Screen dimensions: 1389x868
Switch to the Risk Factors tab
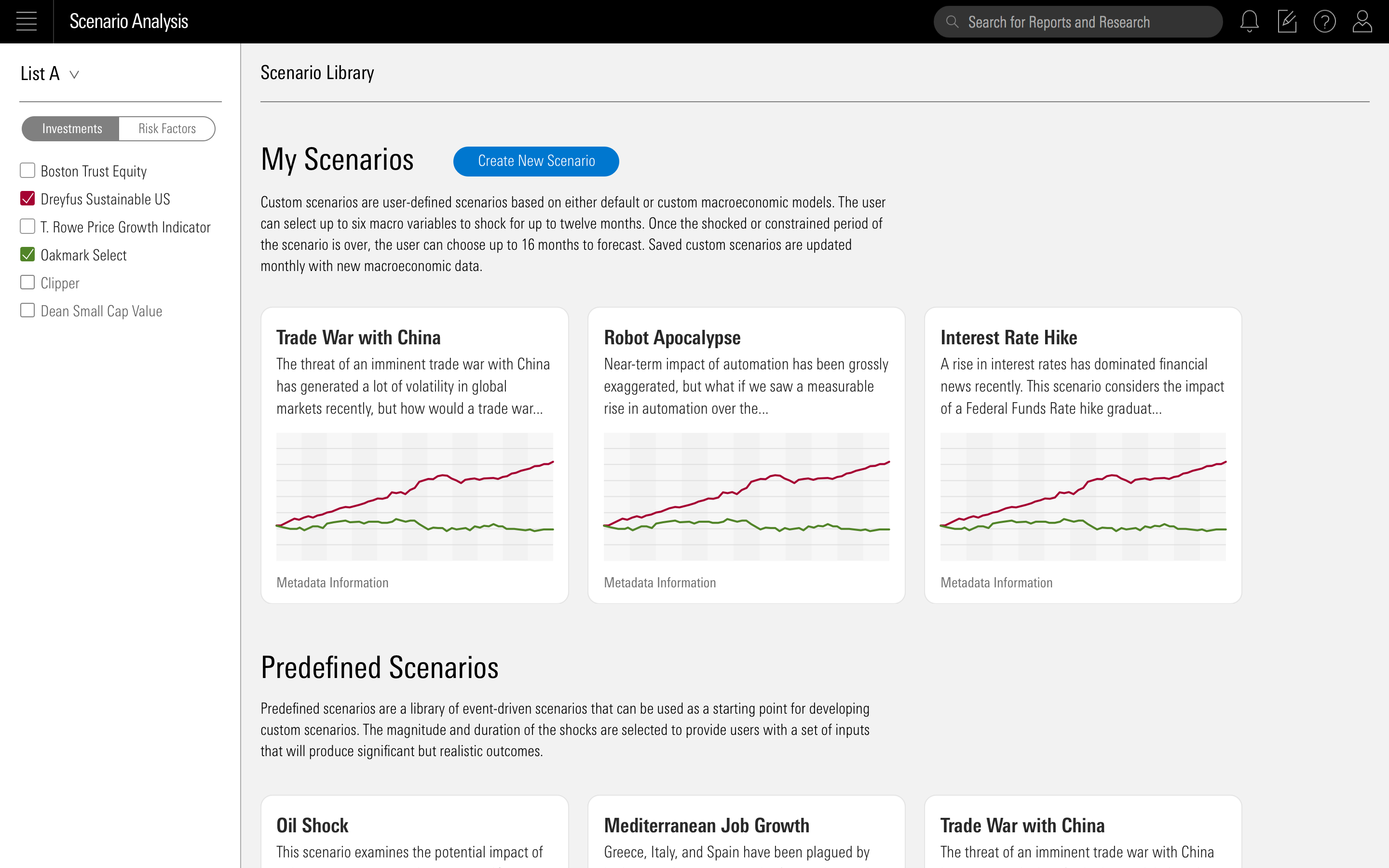point(167,129)
